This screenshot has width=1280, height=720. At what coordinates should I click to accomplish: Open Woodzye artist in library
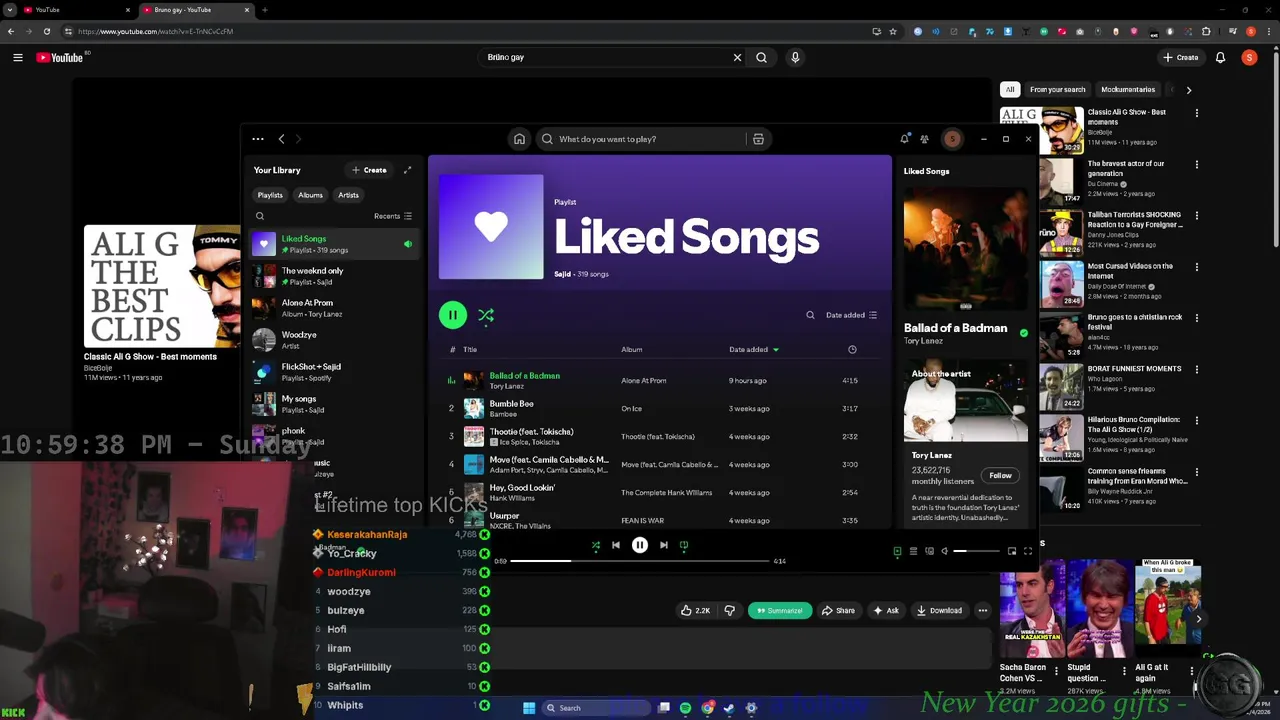point(335,340)
